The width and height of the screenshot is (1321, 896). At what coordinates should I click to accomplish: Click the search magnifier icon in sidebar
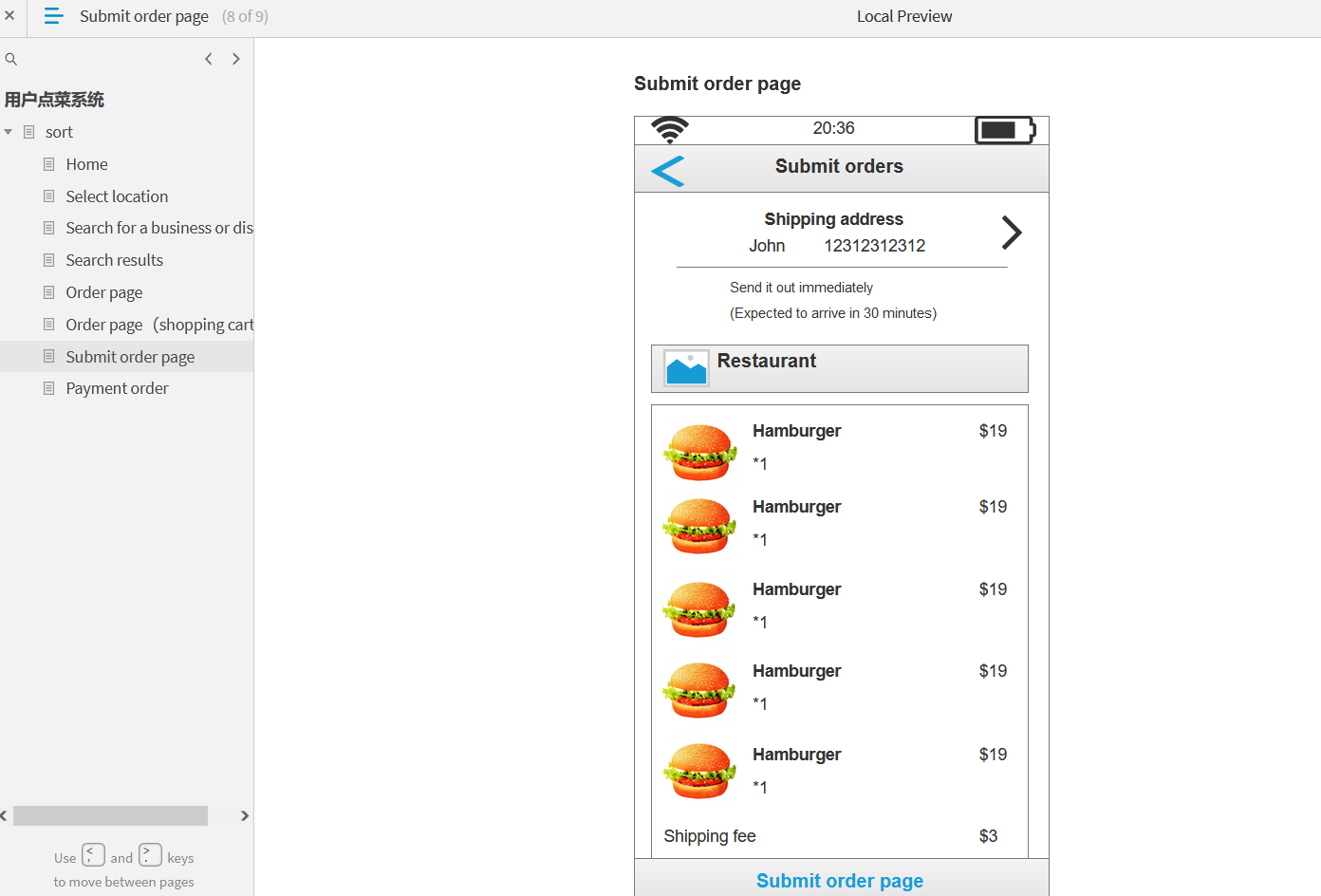(x=11, y=59)
